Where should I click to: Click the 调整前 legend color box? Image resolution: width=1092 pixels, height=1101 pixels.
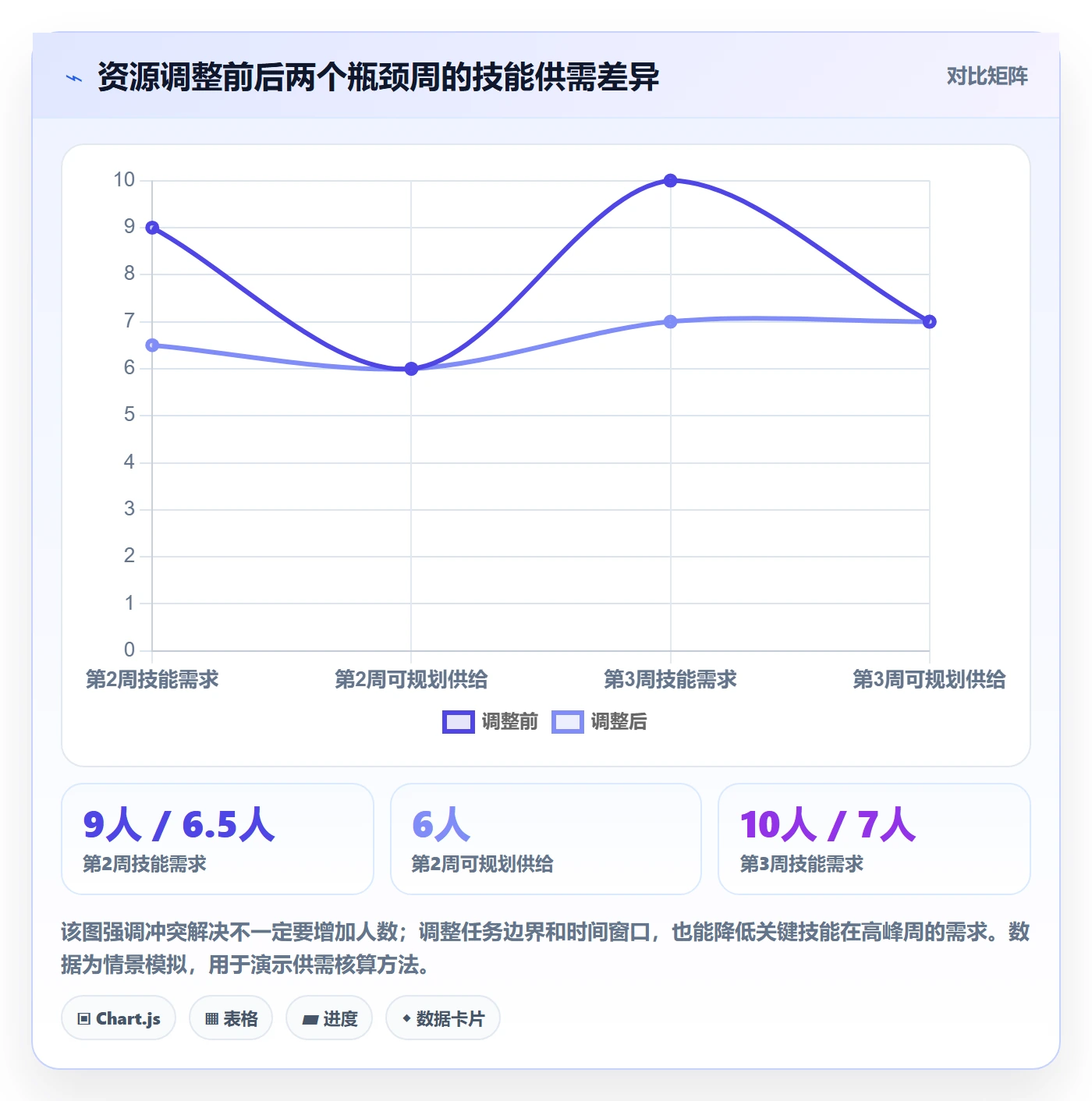459,722
